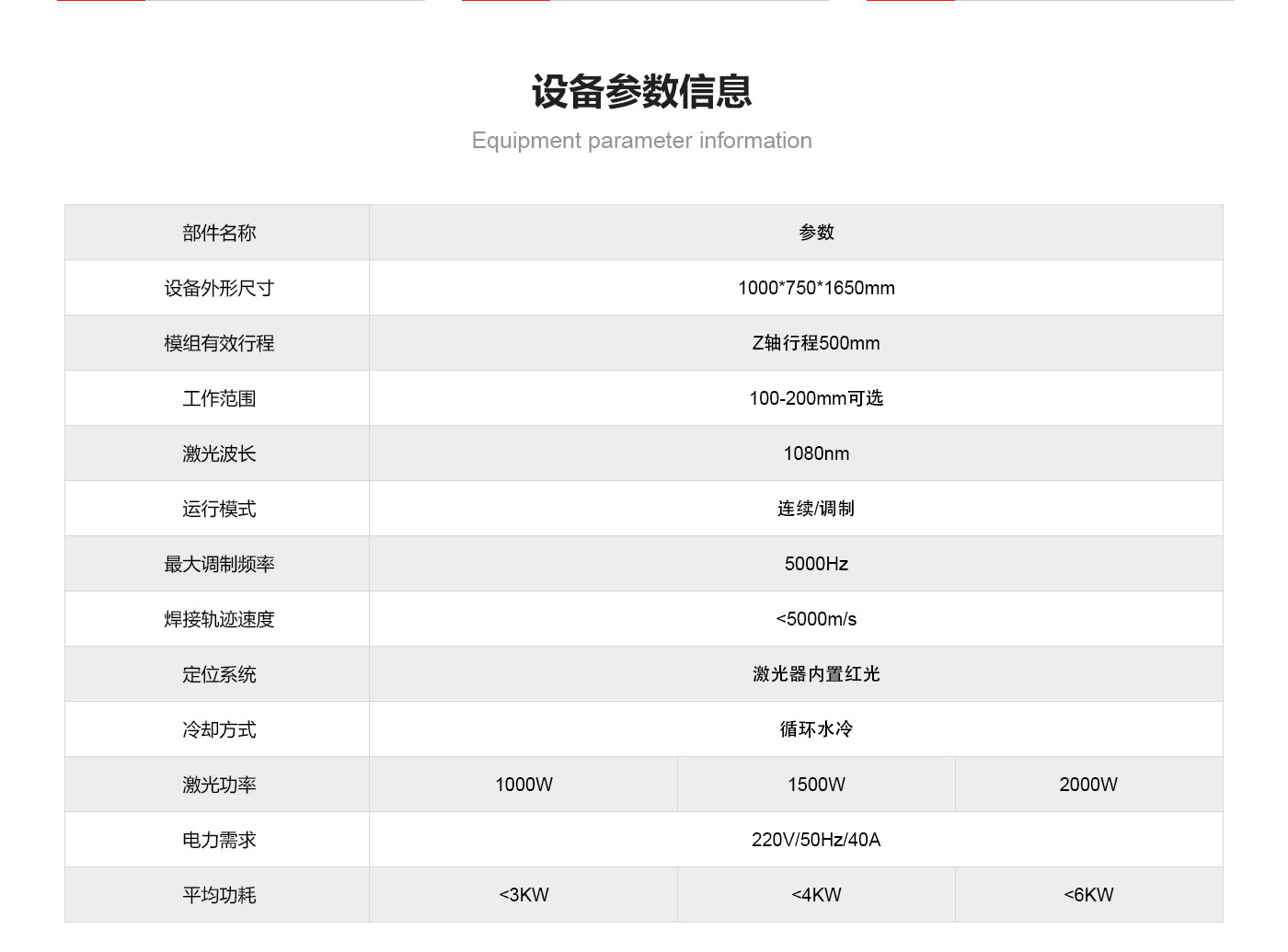
Task: Select the 1500W laser power cell
Action: click(x=816, y=785)
